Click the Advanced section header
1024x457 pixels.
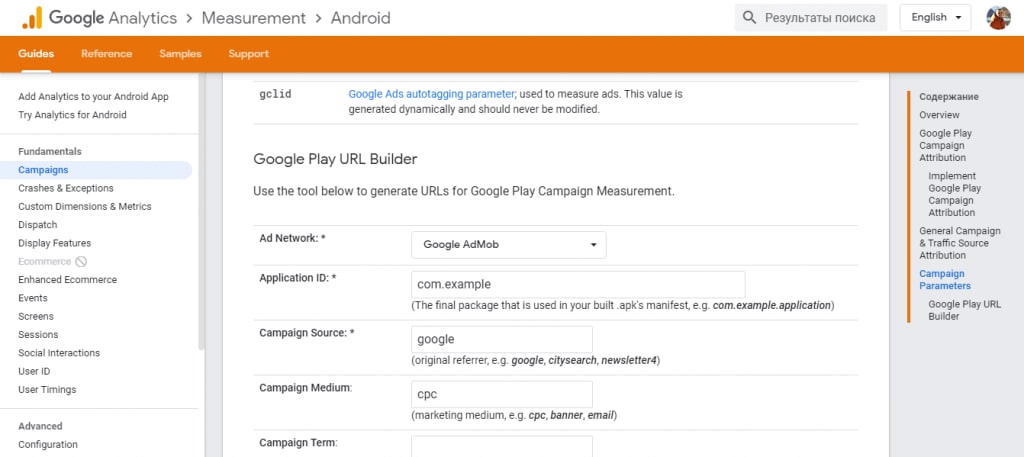(x=40, y=426)
